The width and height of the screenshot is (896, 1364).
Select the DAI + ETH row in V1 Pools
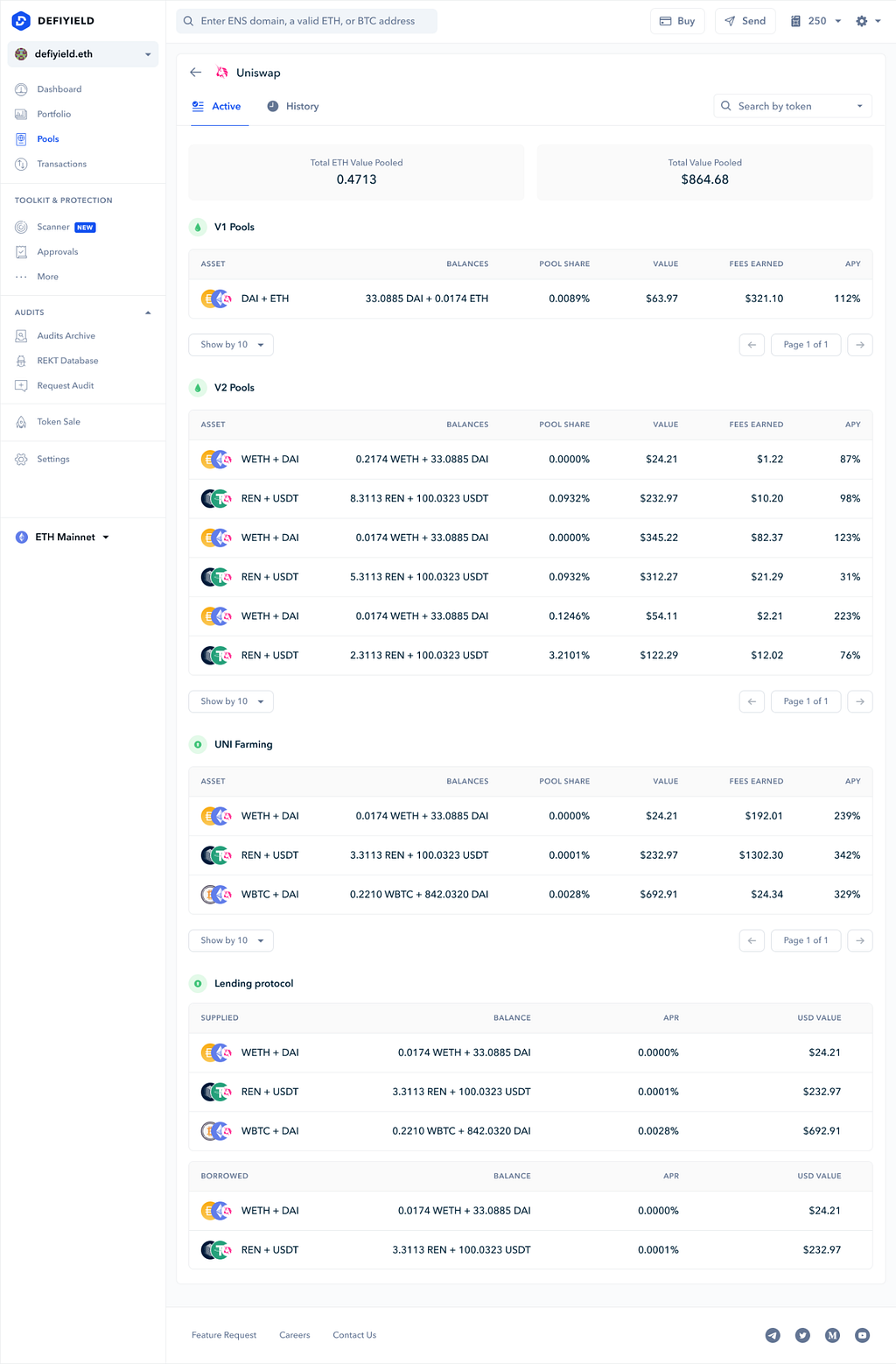pyautogui.click(x=530, y=299)
